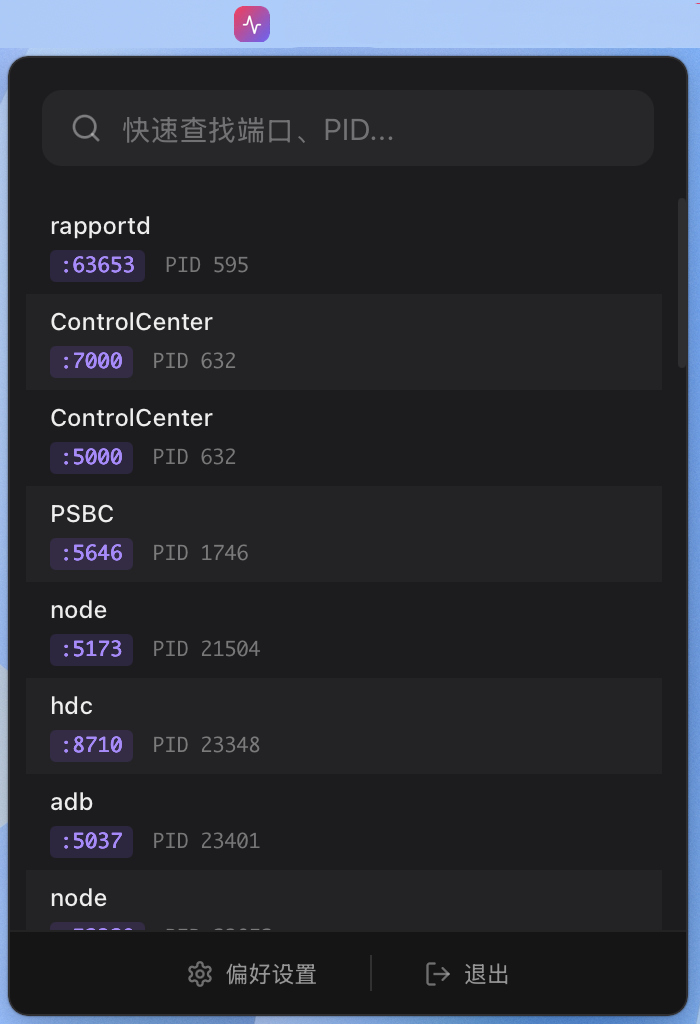Click the purple pulse app icon in menu bar
This screenshot has width=700, height=1024.
(252, 23)
